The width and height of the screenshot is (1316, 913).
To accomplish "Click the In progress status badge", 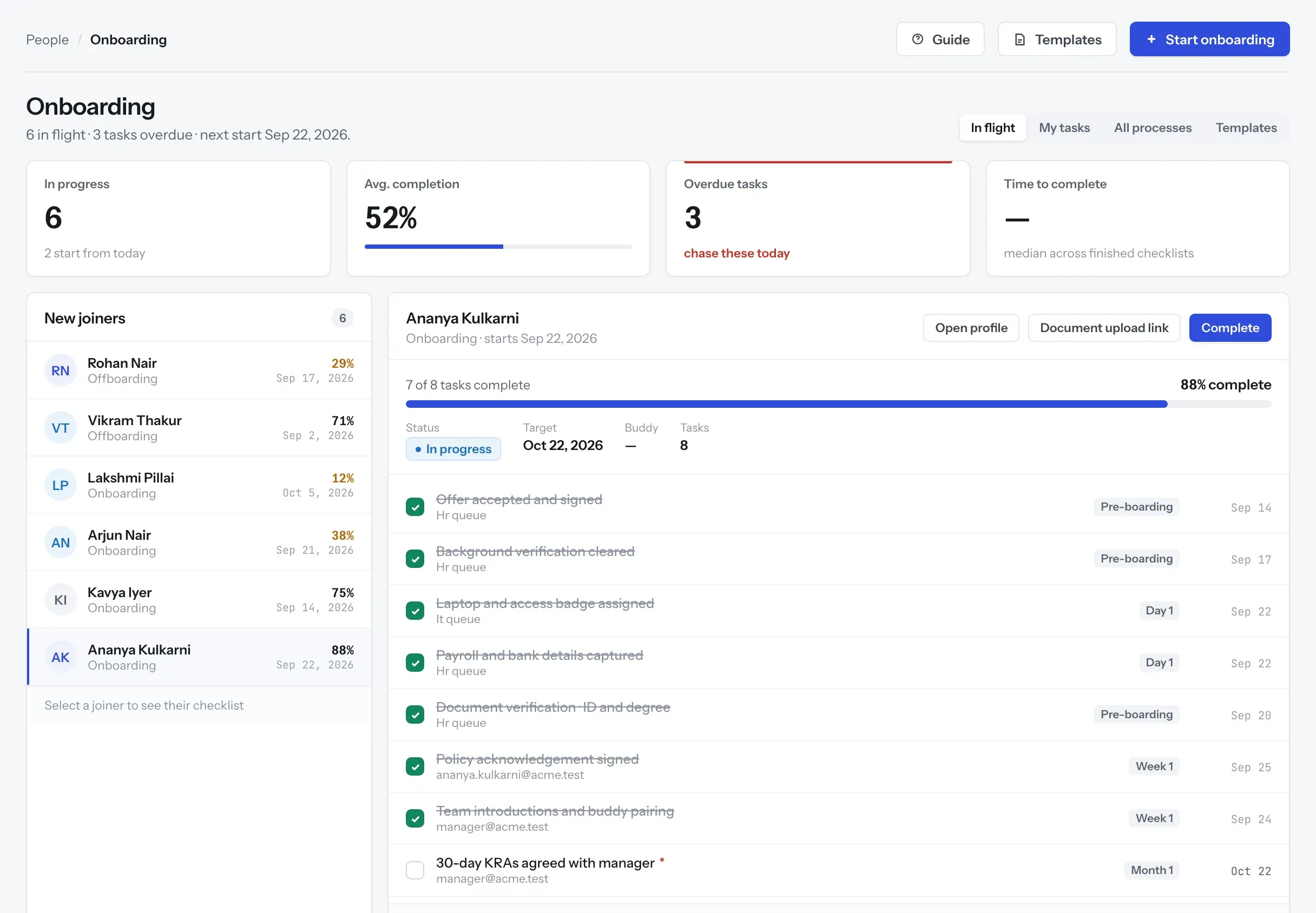I will 453,449.
